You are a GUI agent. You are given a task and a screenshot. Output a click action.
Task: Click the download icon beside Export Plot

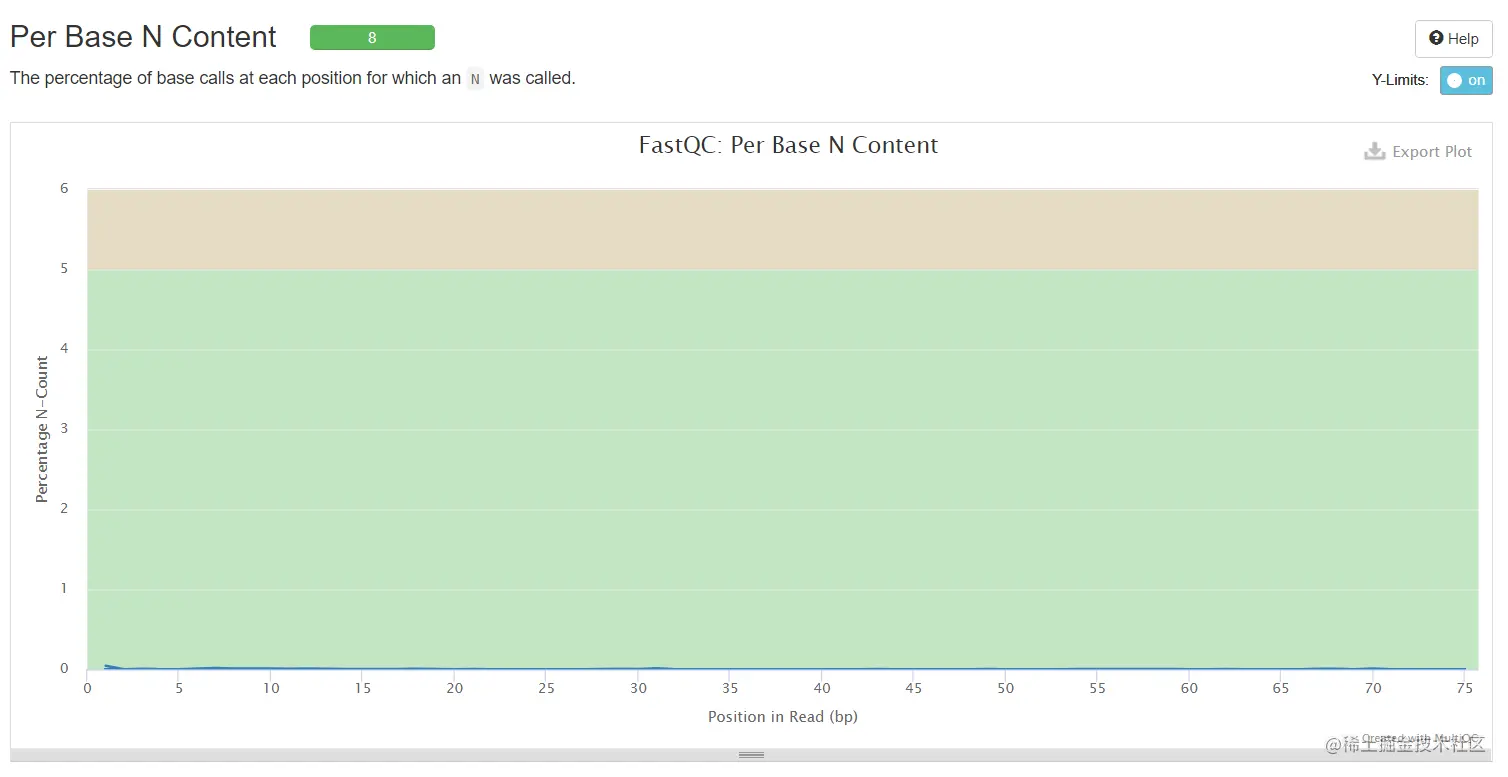[x=1375, y=152]
